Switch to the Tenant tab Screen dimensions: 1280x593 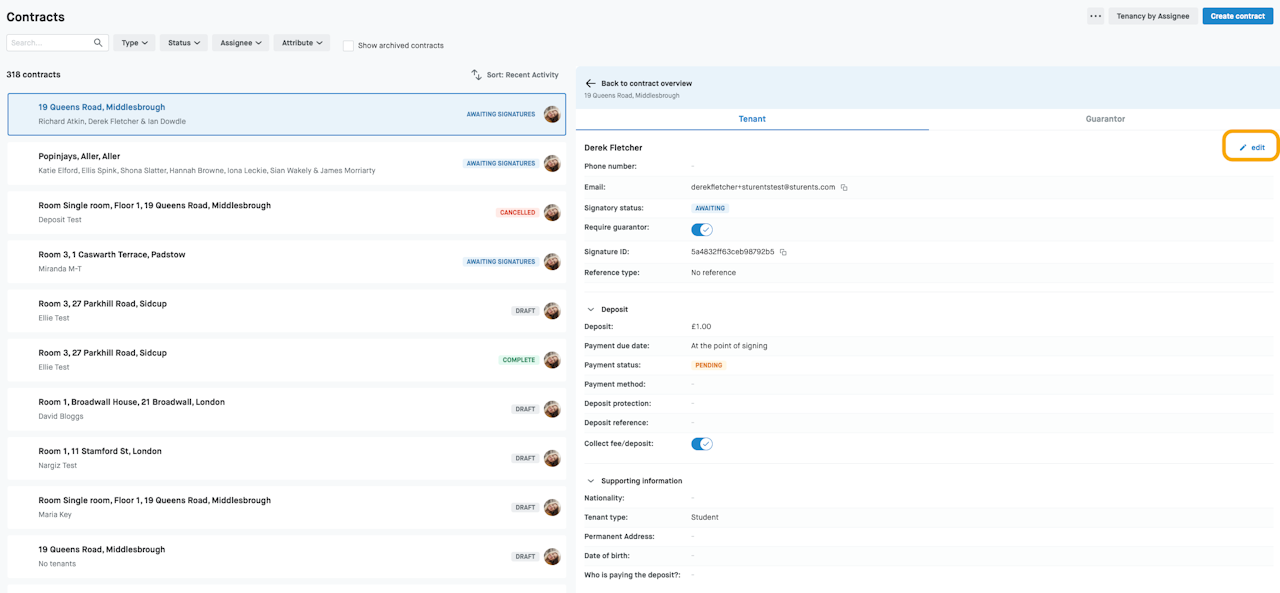click(752, 119)
